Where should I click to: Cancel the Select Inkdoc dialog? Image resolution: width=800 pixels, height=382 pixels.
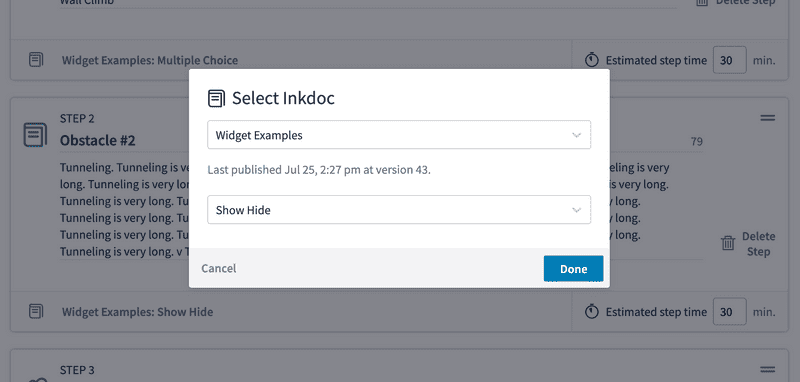pos(219,268)
